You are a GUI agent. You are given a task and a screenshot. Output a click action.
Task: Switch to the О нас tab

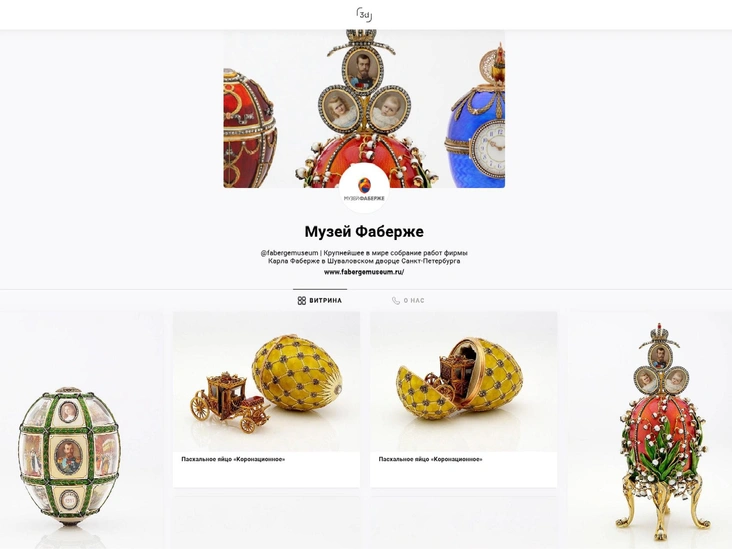pyautogui.click(x=408, y=301)
